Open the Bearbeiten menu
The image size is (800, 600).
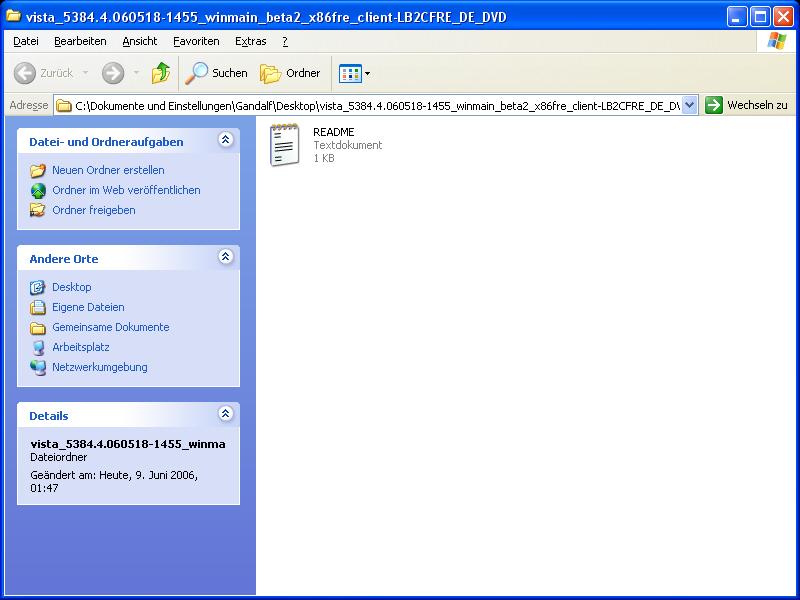coord(80,41)
